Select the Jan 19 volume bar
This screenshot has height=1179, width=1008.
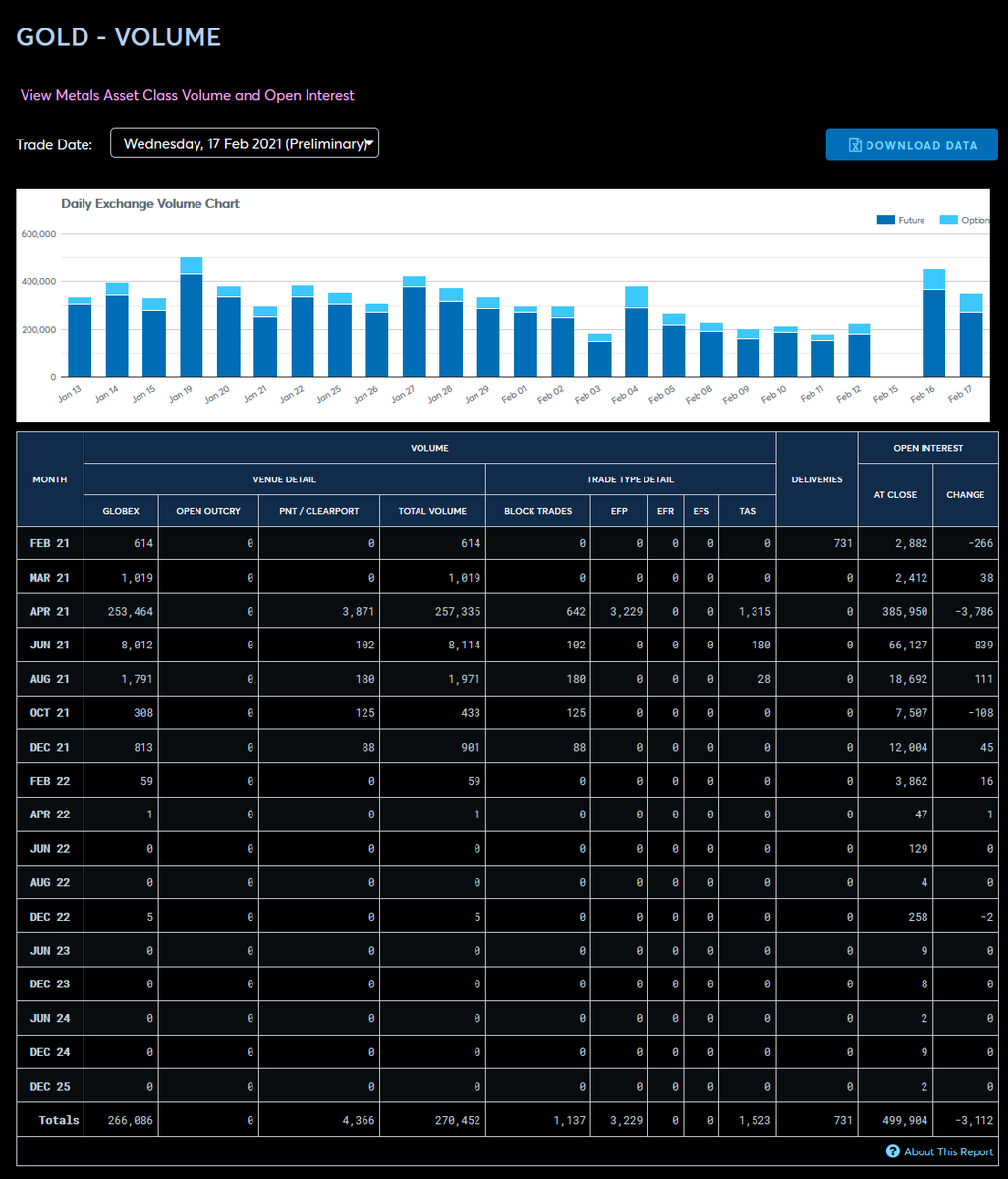(x=191, y=317)
